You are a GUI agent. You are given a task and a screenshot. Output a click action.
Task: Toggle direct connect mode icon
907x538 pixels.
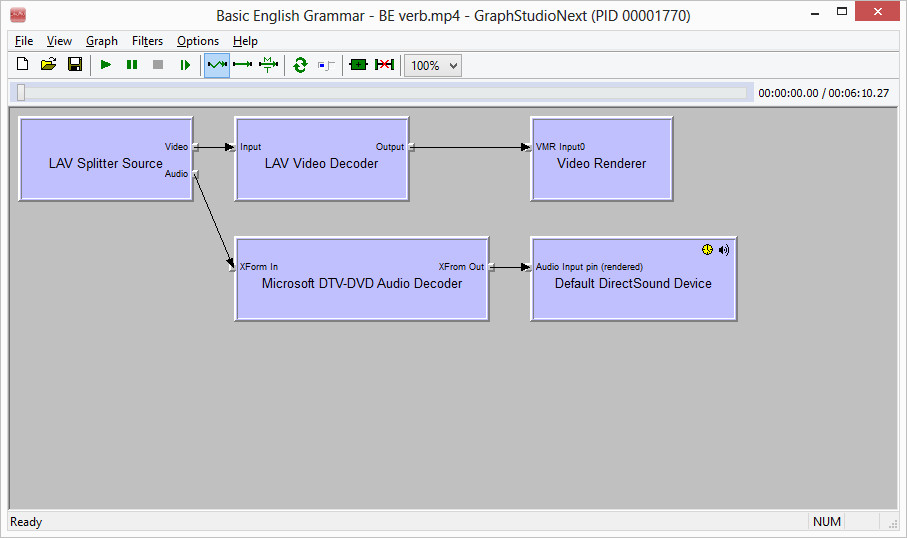click(242, 65)
